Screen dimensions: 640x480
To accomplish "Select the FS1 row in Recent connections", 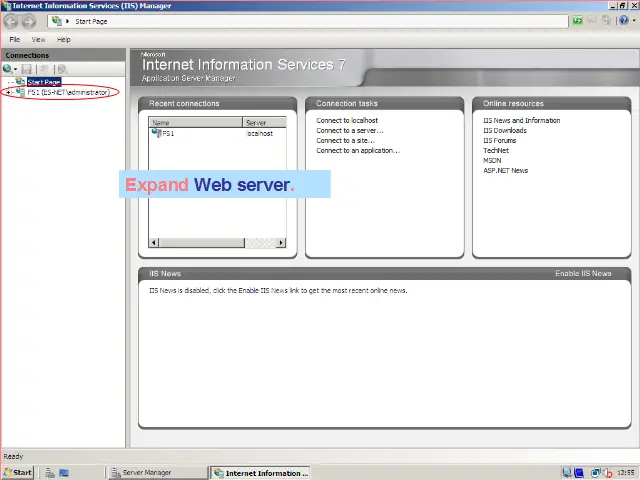I will 217,133.
